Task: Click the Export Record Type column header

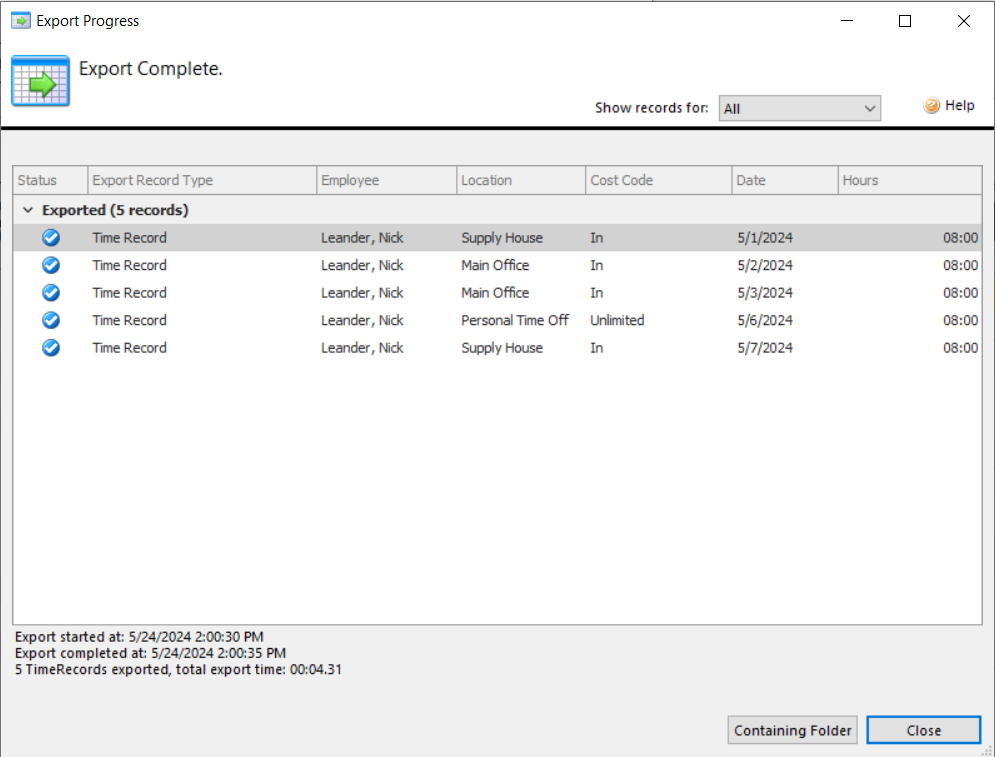Action: pos(202,181)
